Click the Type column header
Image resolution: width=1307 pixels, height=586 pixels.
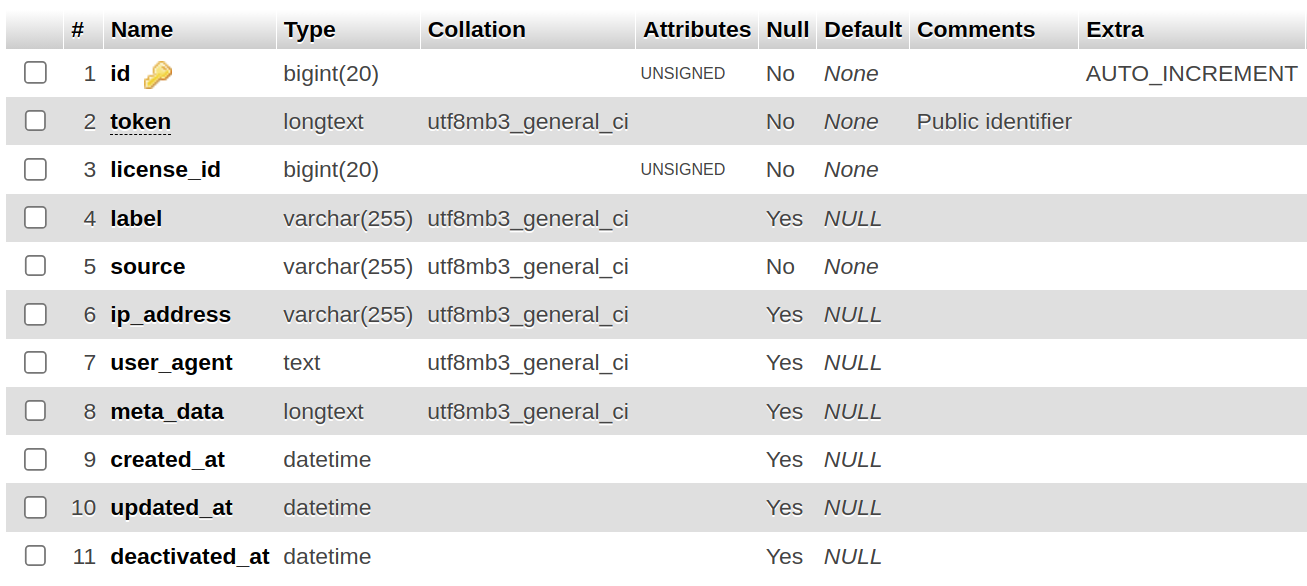[x=309, y=30]
